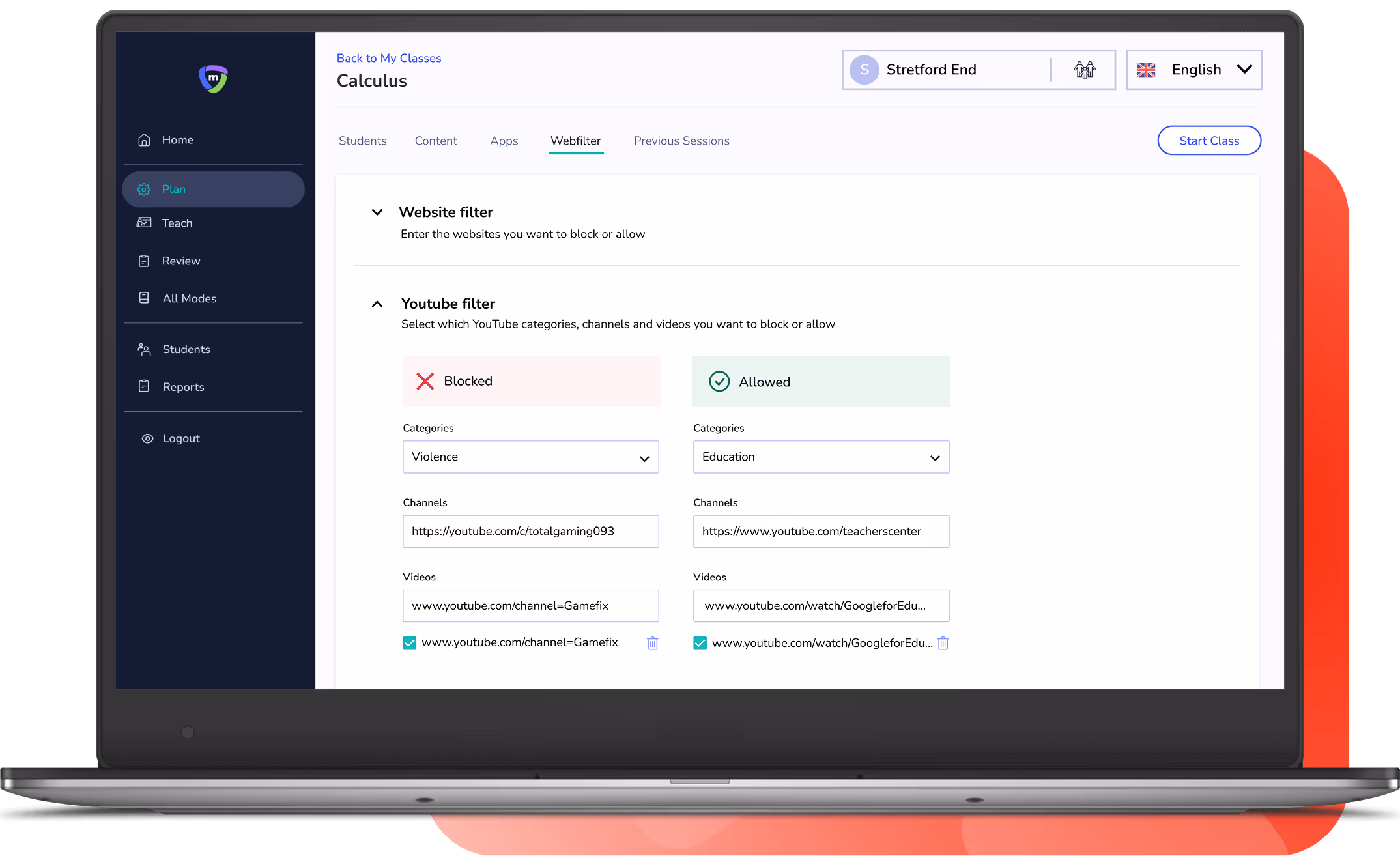Open the allowed Categories dropdown showing Education

(821, 457)
